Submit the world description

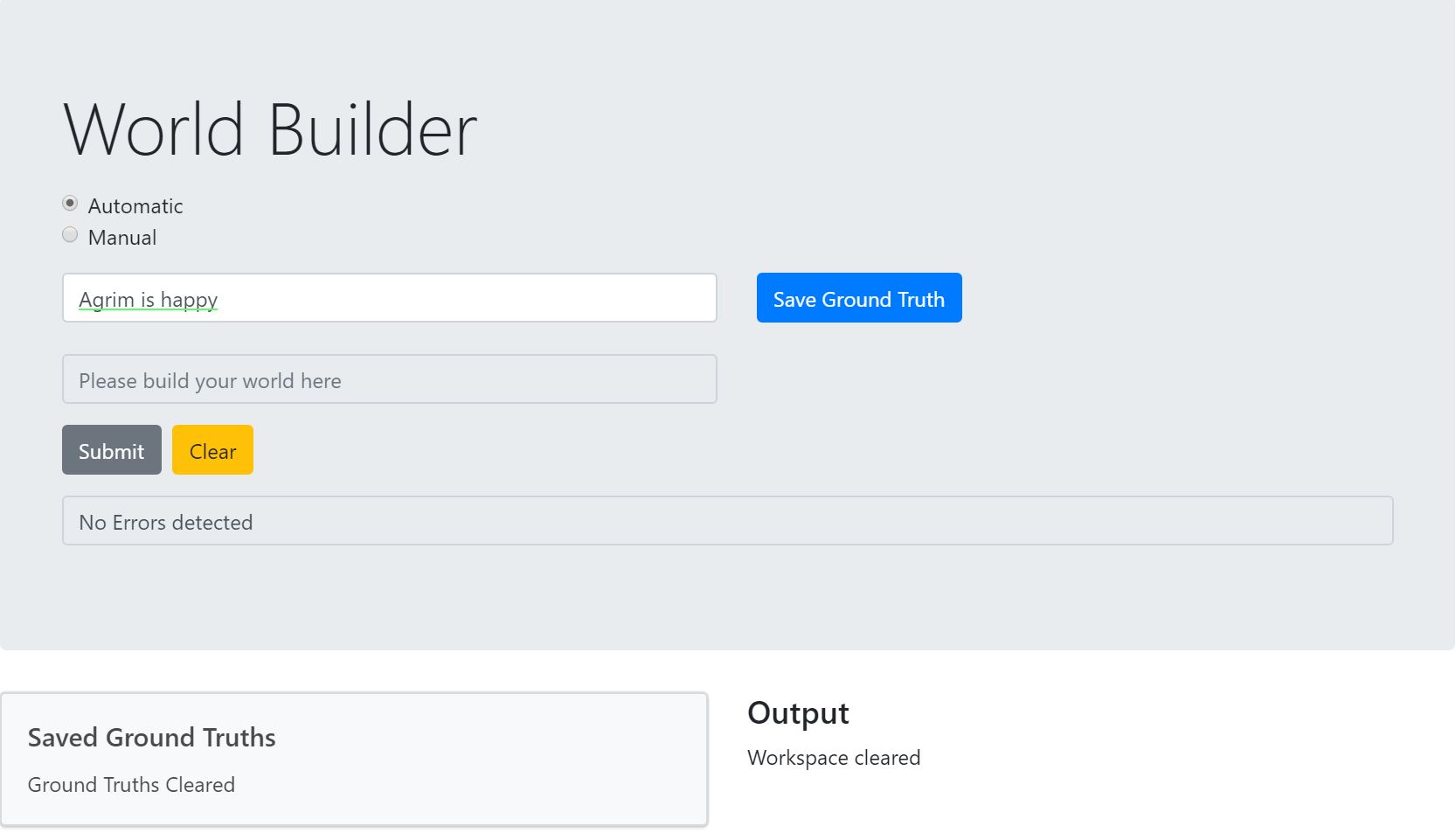click(111, 450)
